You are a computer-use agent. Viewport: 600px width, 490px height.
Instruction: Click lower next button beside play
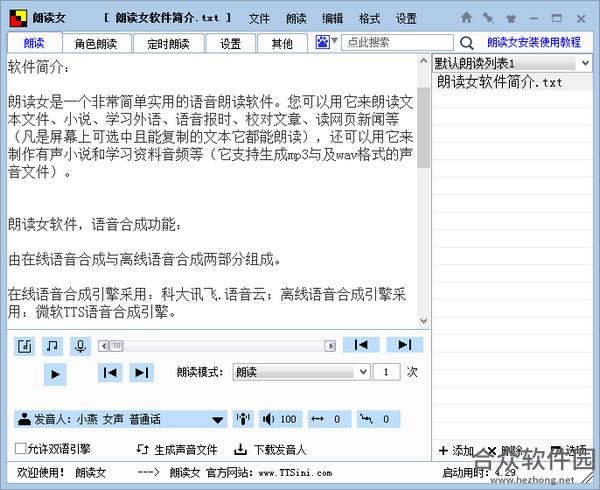[142, 373]
